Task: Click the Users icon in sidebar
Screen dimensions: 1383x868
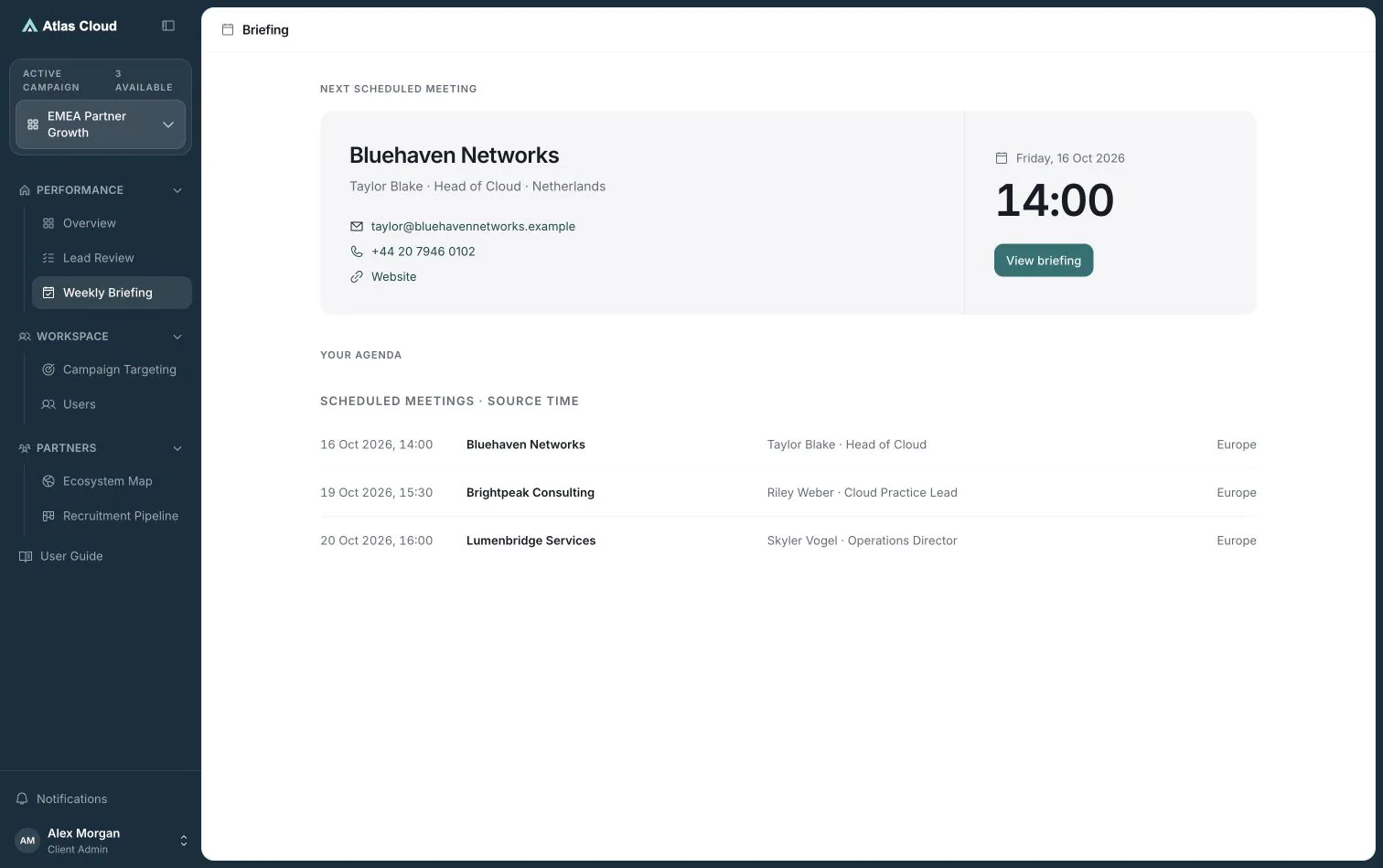Action: 48,404
